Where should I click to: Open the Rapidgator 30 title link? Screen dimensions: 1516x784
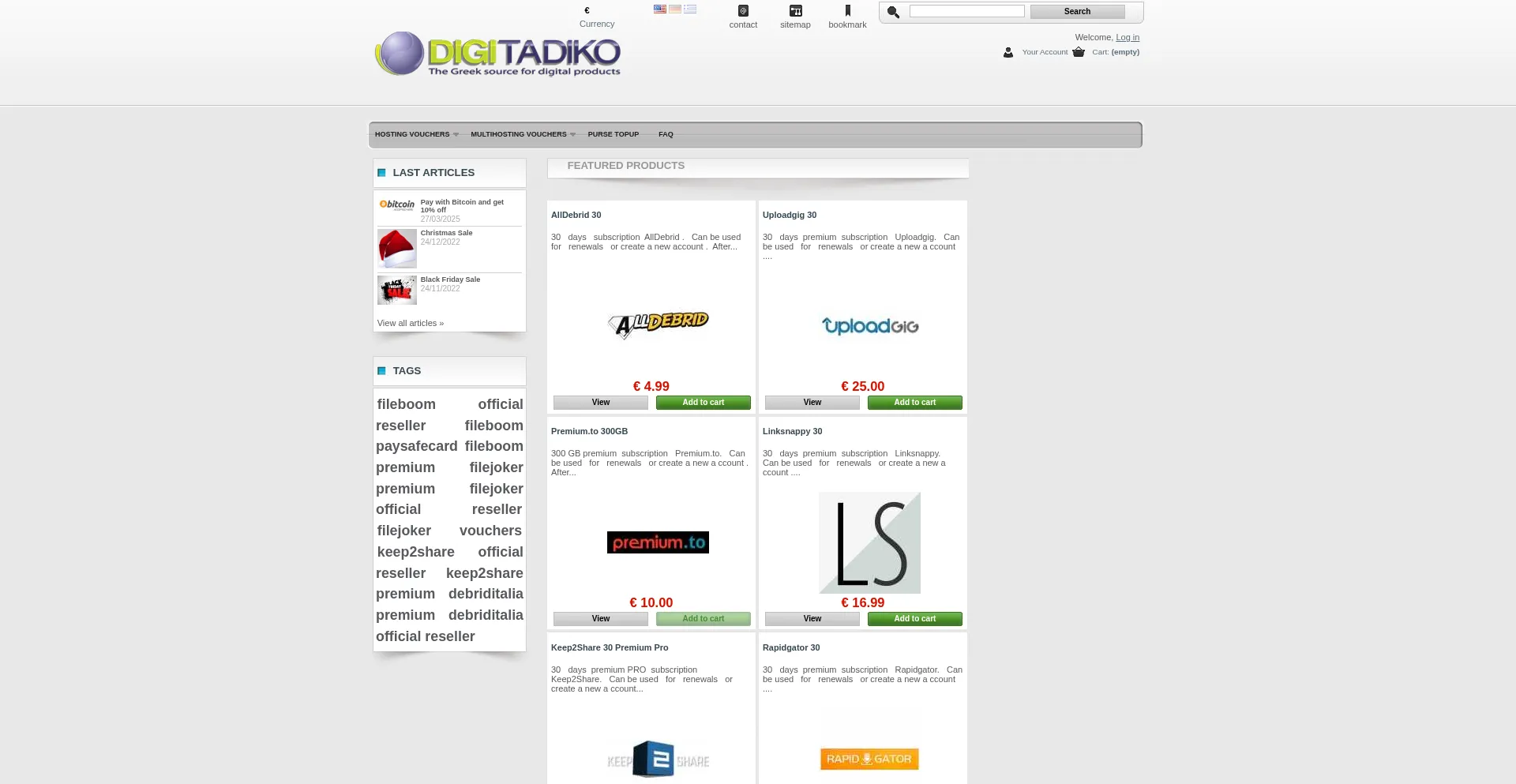[791, 647]
